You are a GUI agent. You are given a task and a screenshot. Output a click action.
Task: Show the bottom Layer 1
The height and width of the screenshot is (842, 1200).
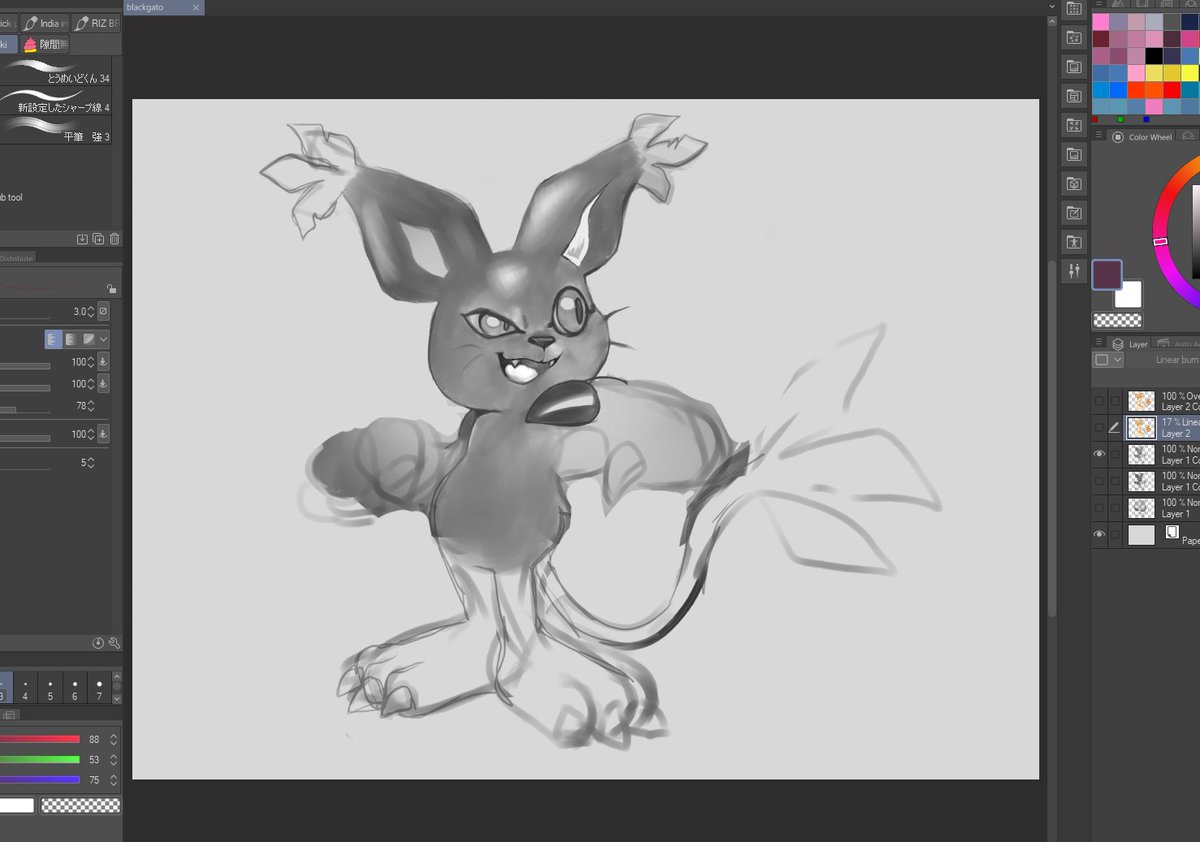(1099, 508)
